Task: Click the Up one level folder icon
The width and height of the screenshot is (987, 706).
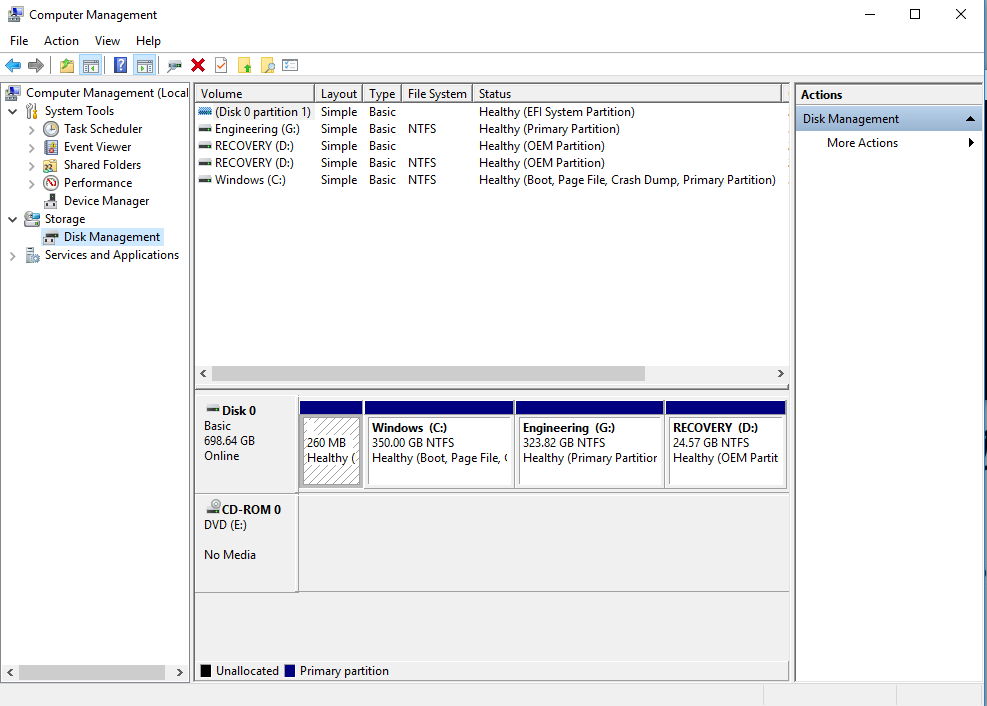Action: click(x=66, y=64)
